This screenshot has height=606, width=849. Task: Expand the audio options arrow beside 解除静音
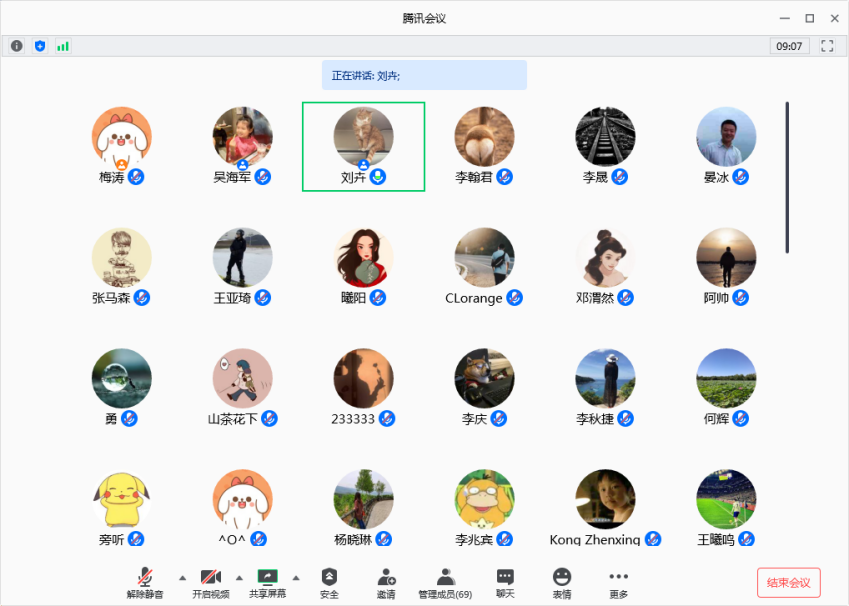tap(182, 577)
